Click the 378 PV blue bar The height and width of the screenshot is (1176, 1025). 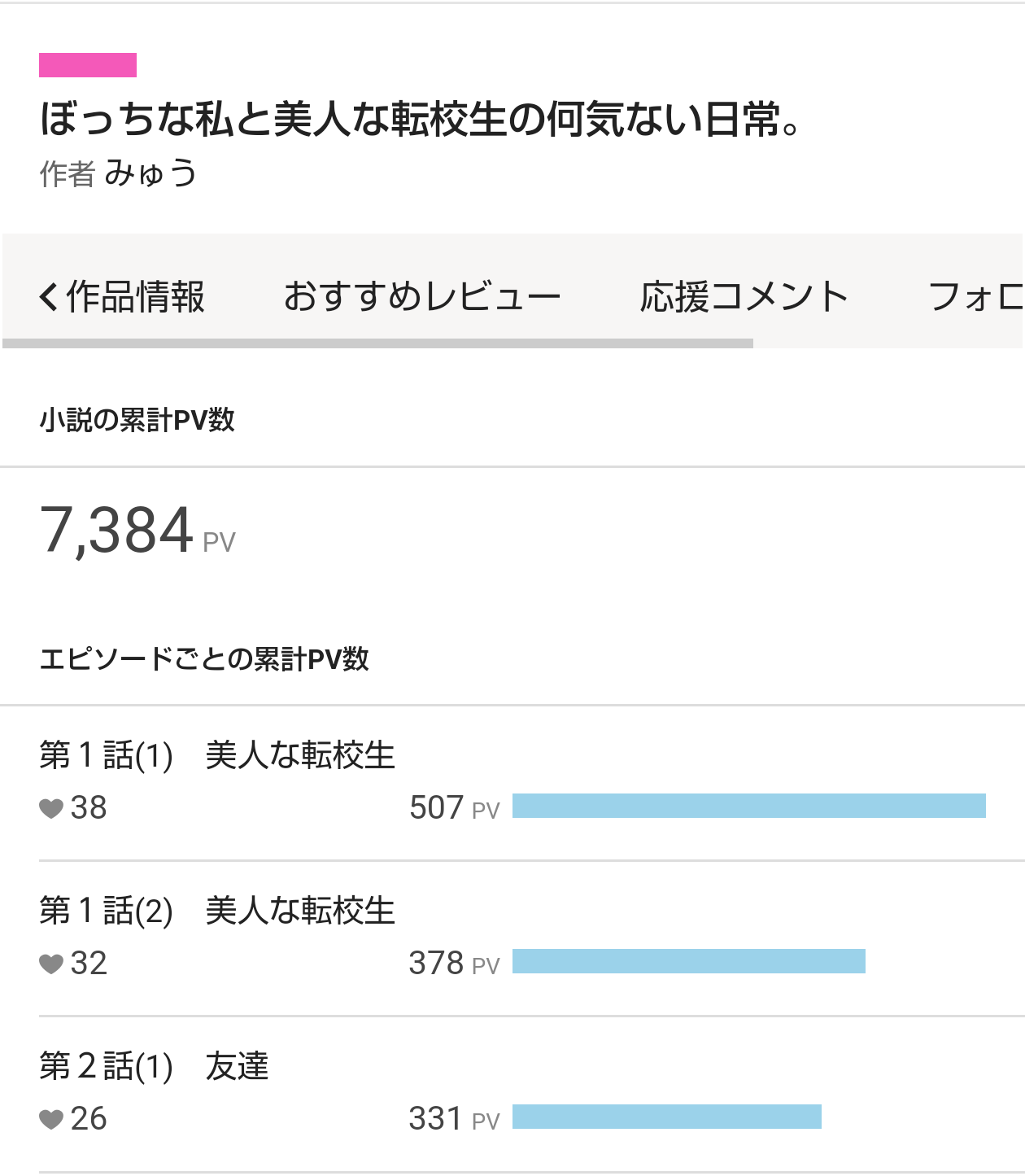pyautogui.click(x=688, y=961)
